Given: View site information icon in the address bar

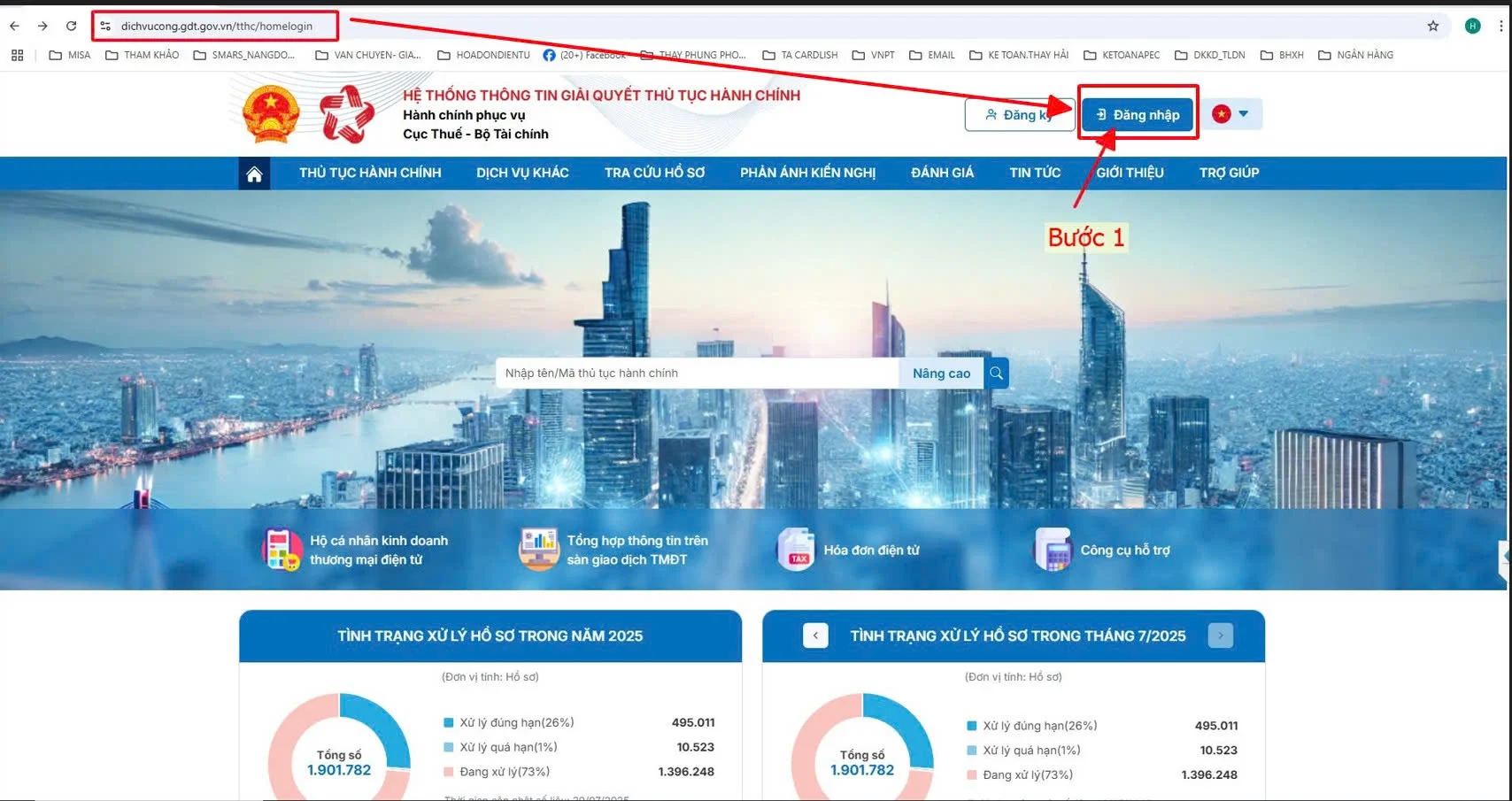Looking at the screenshot, I should [105, 26].
